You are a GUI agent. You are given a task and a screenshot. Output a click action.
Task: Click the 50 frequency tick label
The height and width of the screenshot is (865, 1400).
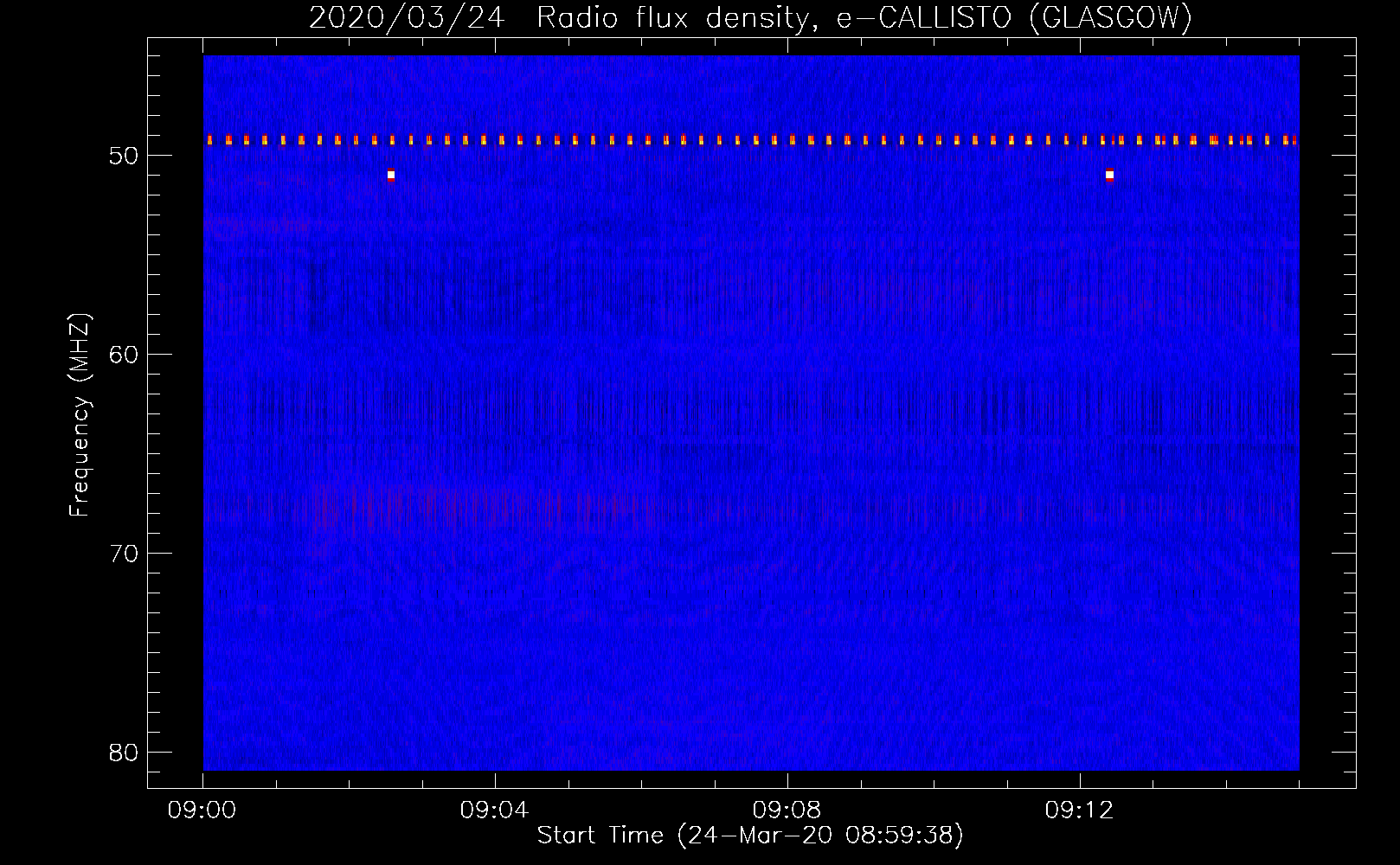[x=125, y=156]
